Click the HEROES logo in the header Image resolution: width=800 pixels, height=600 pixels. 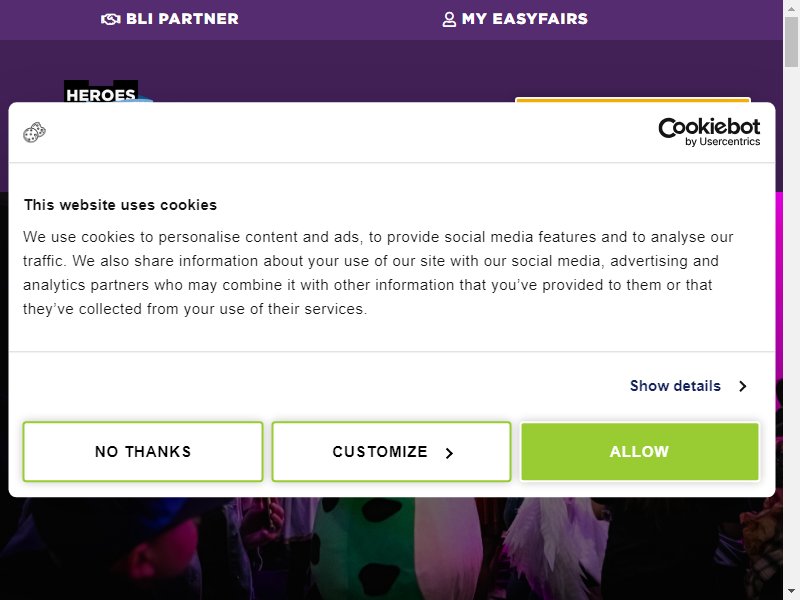101,91
